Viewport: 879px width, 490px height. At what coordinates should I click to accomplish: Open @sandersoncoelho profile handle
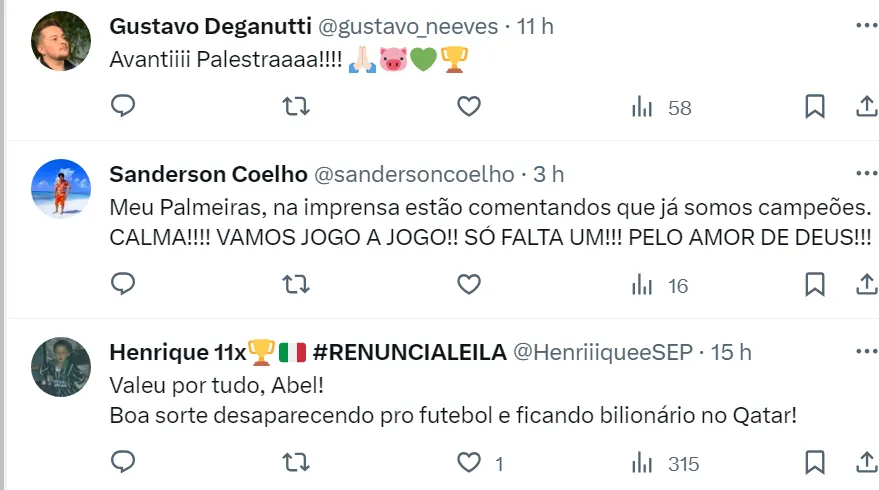click(x=414, y=174)
